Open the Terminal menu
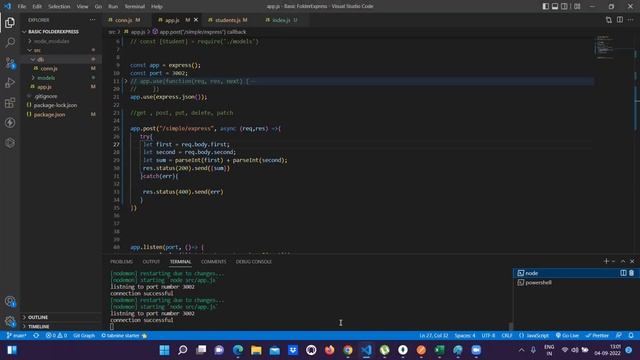This screenshot has height=360, width=640. [x=135, y=7]
